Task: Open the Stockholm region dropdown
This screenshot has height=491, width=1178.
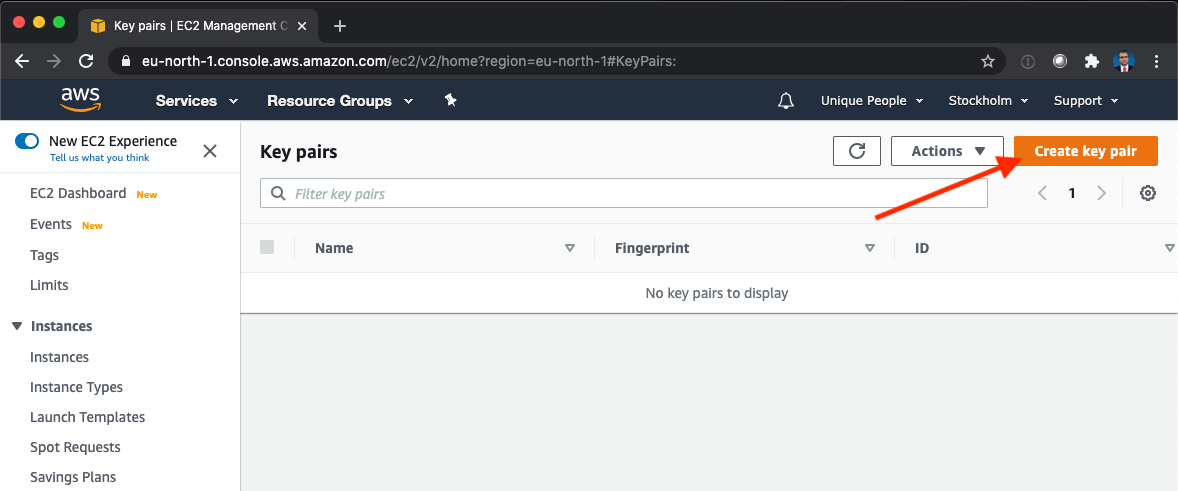Action: (x=988, y=101)
